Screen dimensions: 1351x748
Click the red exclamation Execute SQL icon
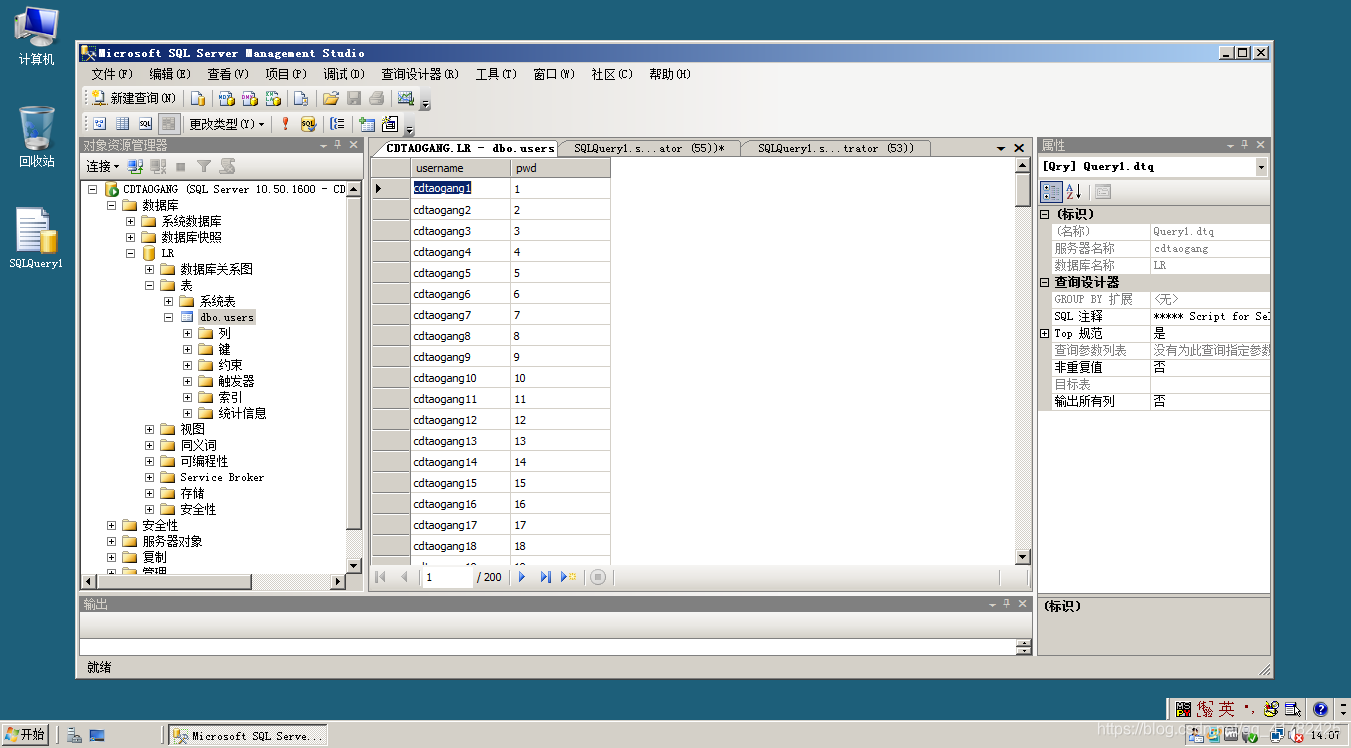click(285, 124)
